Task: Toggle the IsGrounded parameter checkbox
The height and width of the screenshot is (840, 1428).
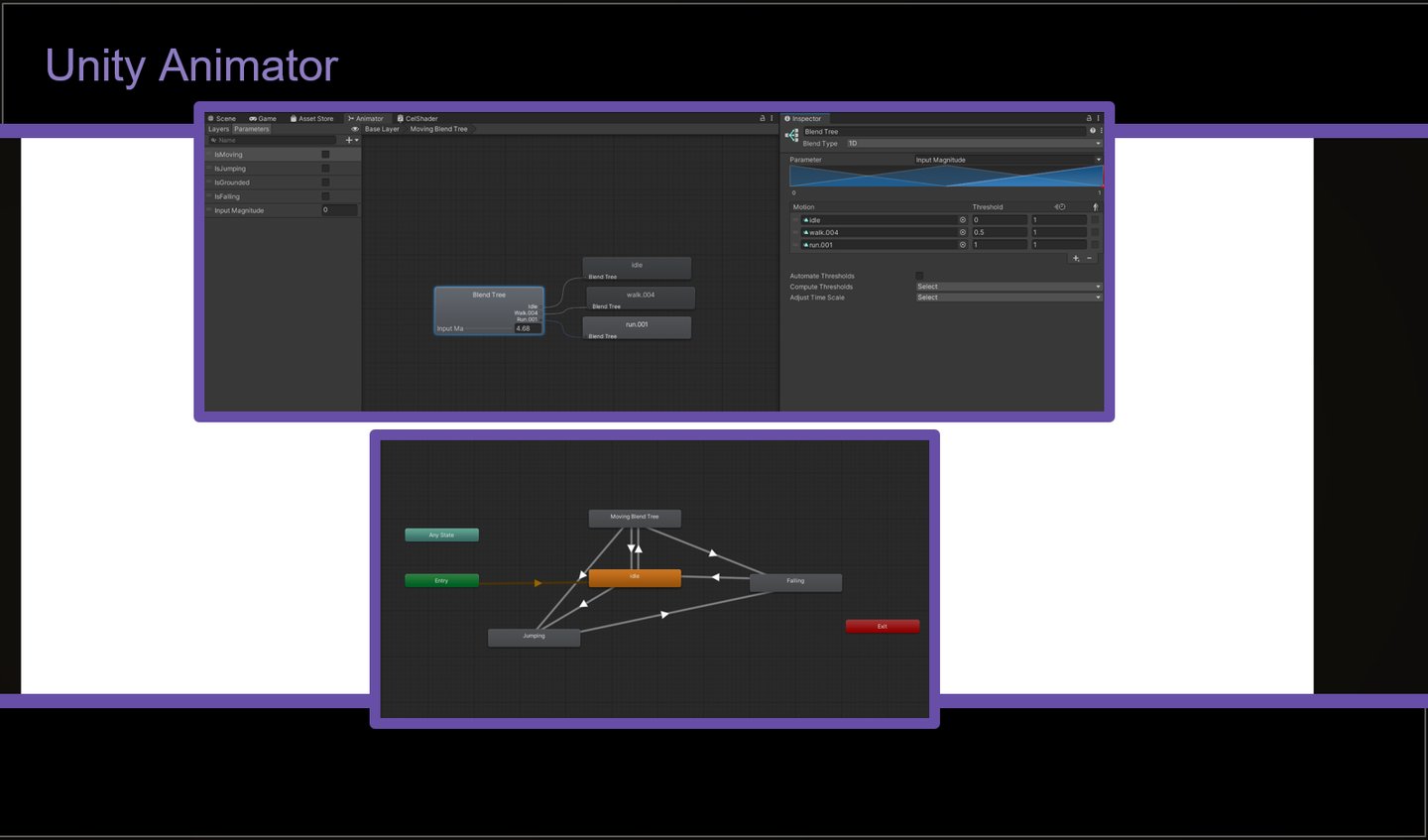Action: [325, 182]
